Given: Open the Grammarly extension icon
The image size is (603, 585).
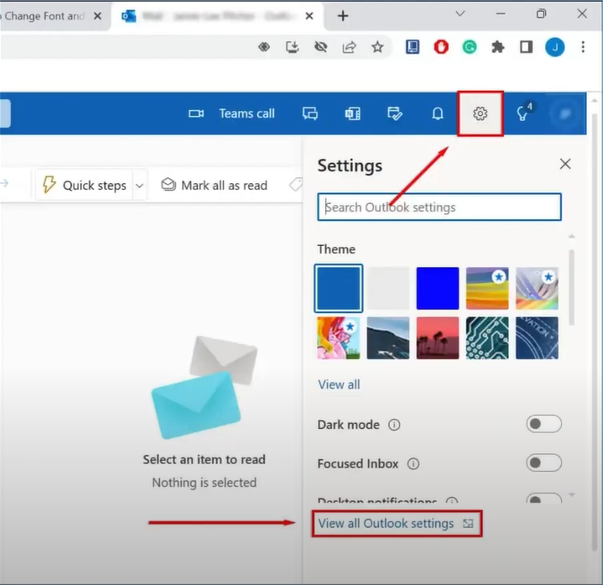Looking at the screenshot, I should [469, 47].
